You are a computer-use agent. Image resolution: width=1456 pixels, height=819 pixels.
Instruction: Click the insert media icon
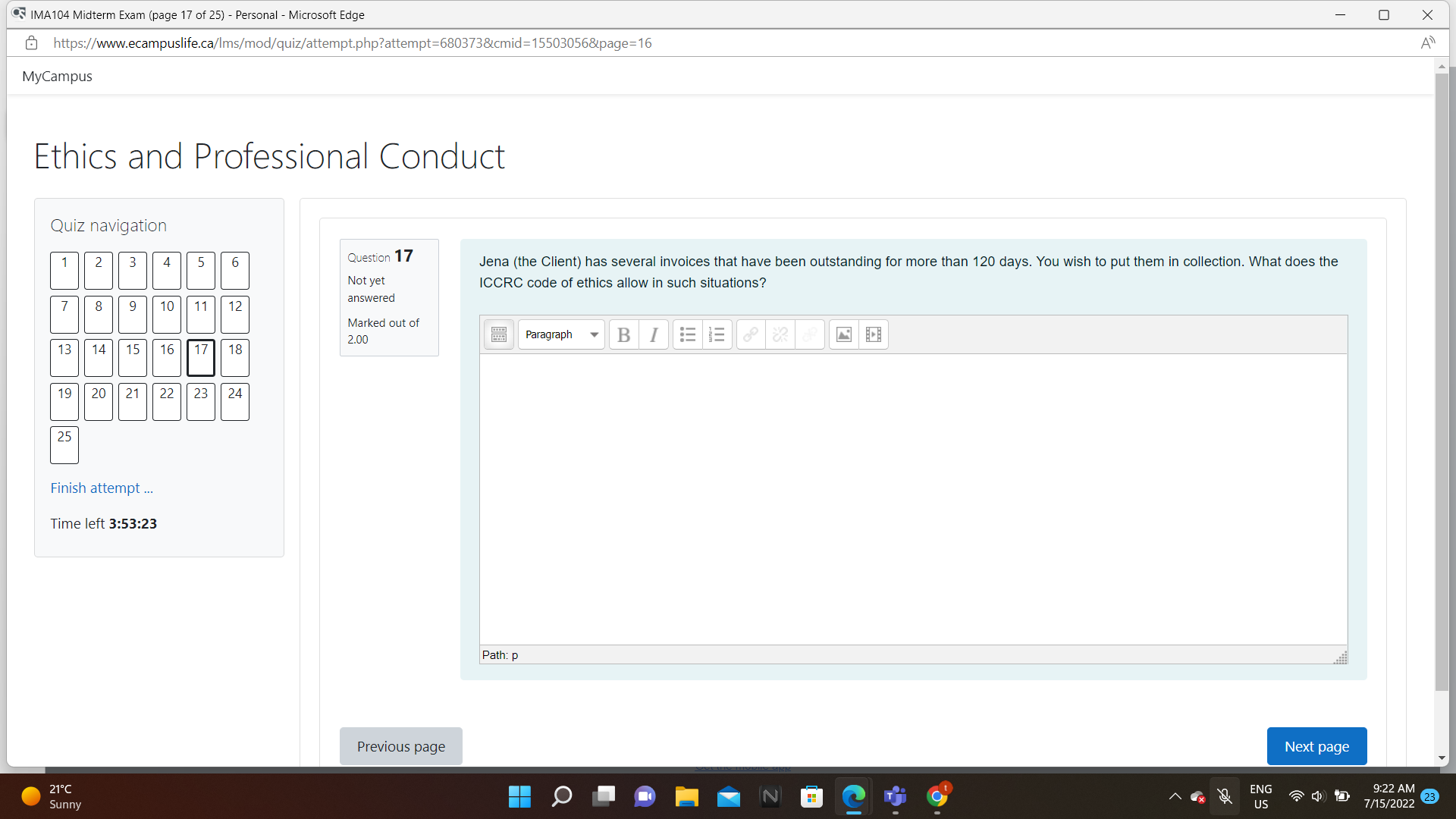pos(873,334)
